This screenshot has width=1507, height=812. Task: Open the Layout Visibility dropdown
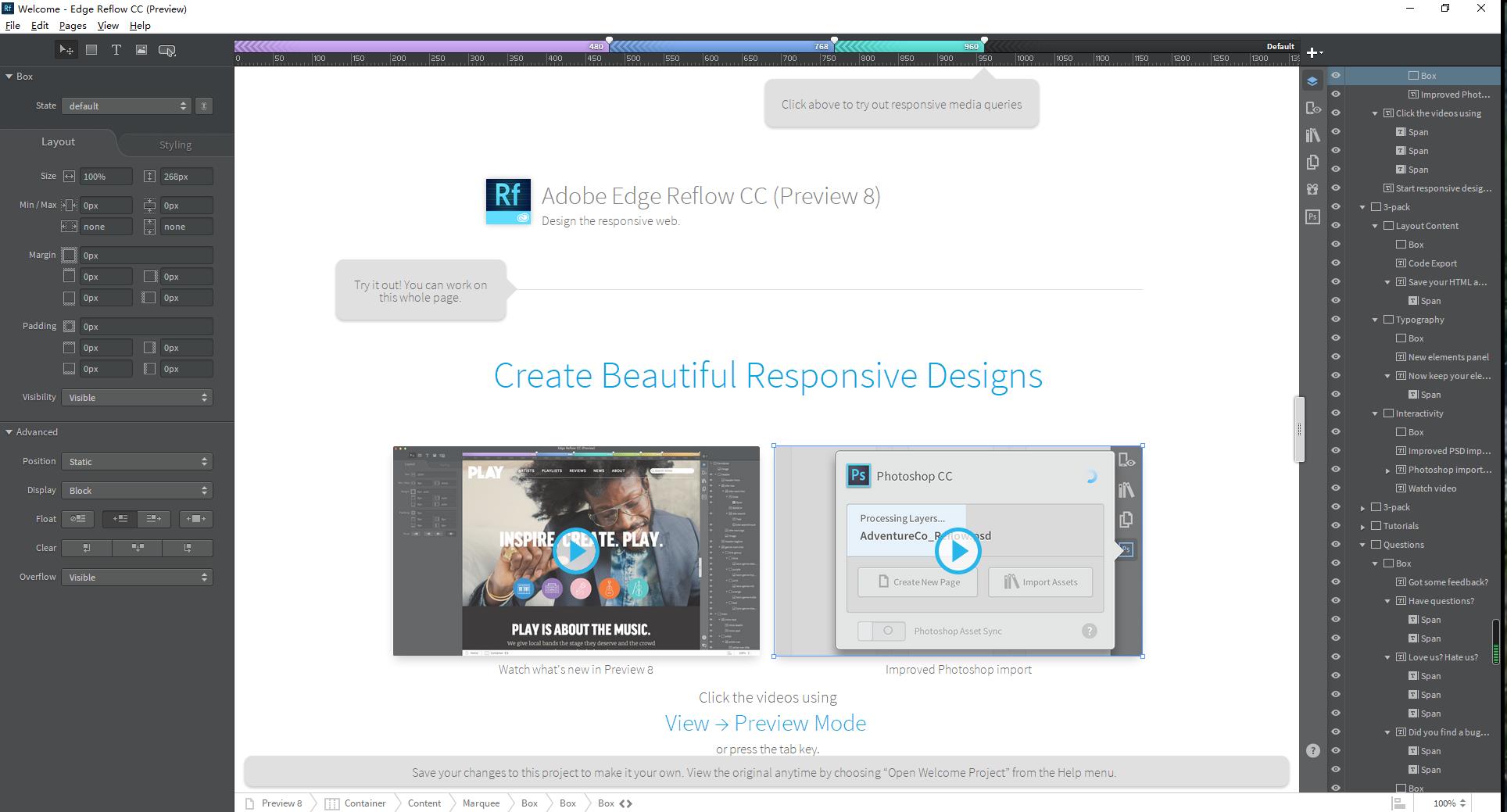[x=137, y=397]
